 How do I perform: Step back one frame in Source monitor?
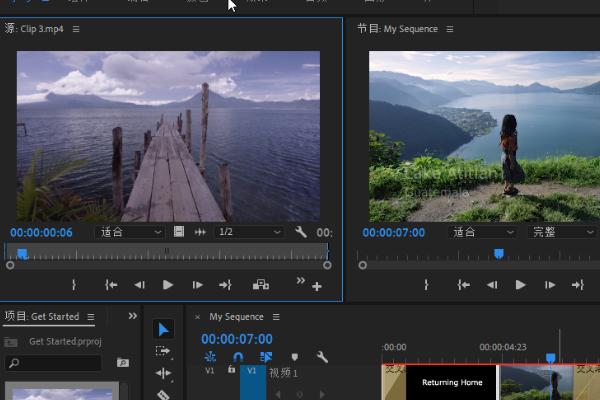140,285
